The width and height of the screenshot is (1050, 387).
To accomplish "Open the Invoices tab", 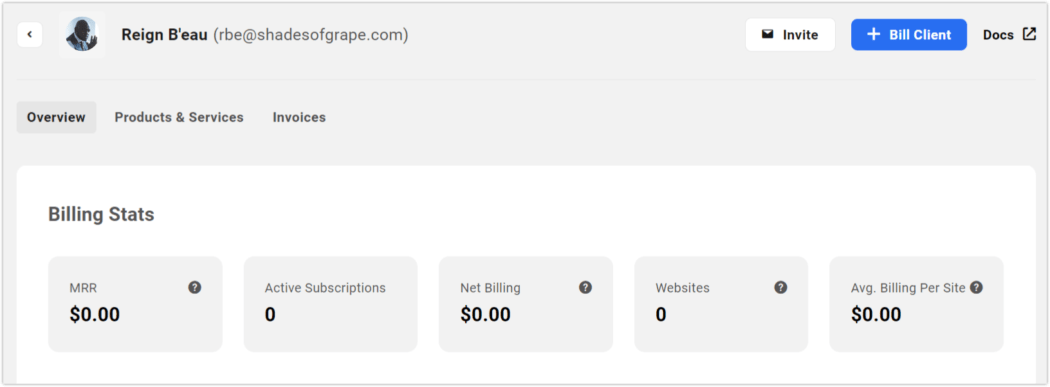I will tap(299, 117).
